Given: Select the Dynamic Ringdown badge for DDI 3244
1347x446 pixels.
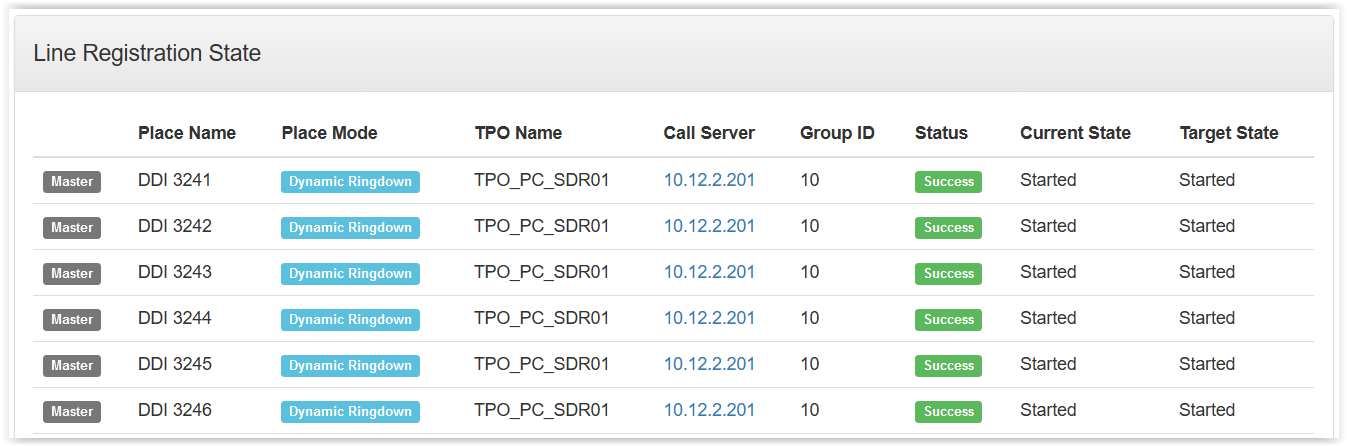Looking at the screenshot, I should coord(350,320).
